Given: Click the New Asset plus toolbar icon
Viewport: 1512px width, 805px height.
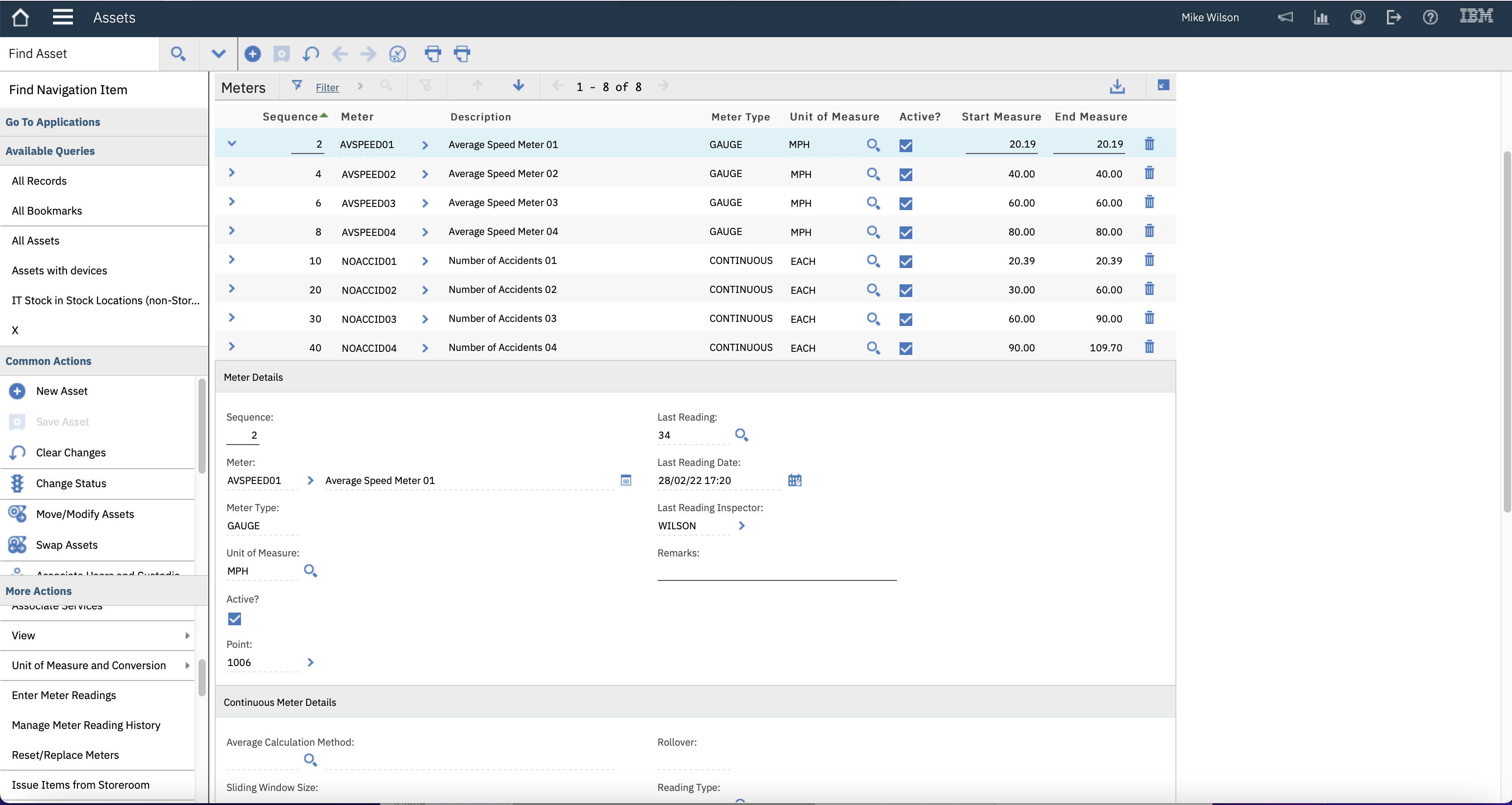Looking at the screenshot, I should (x=252, y=54).
